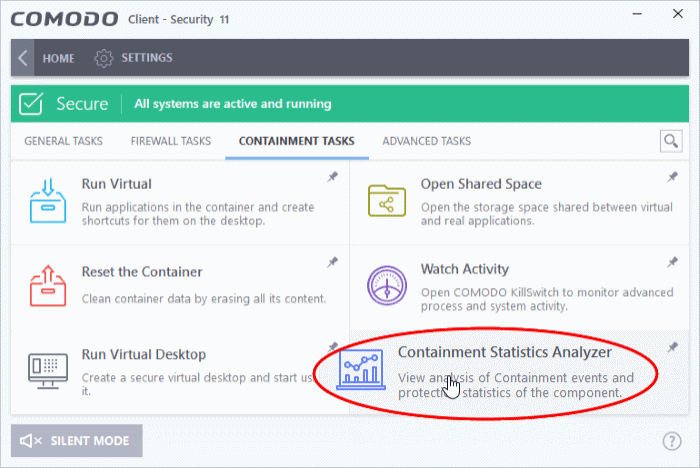Click the Secure checkmark status icon

coord(31,104)
